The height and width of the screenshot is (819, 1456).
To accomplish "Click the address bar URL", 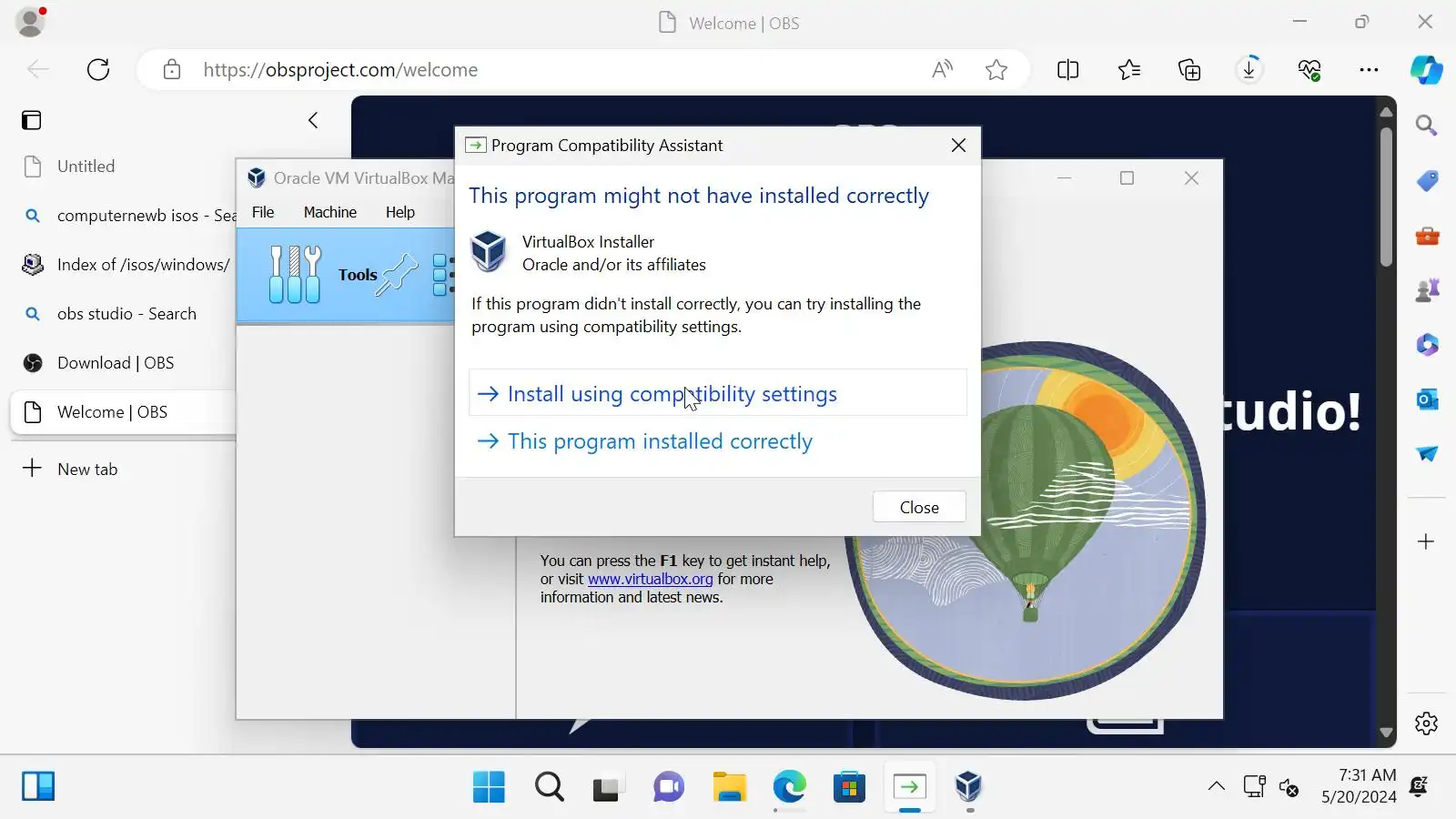I will click(340, 70).
